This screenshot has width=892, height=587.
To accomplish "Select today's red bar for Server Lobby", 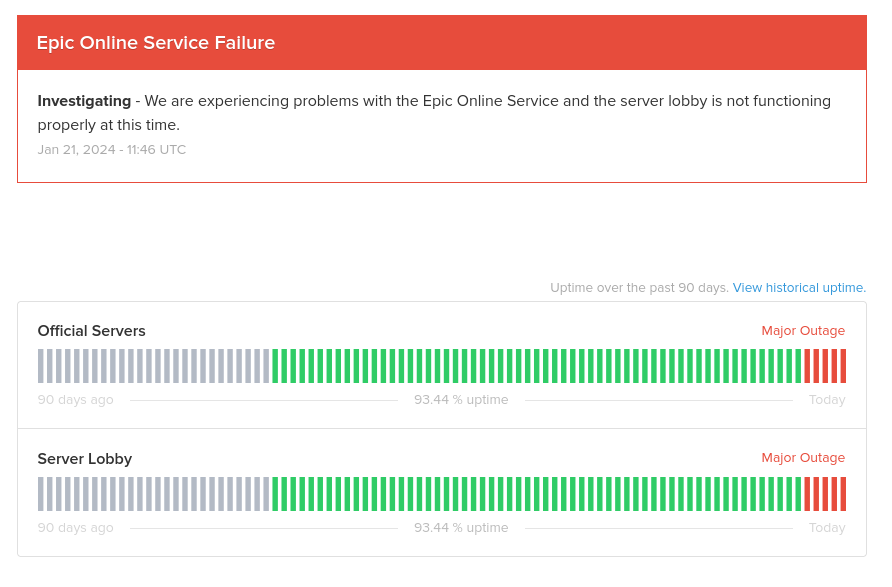I will click(843, 494).
